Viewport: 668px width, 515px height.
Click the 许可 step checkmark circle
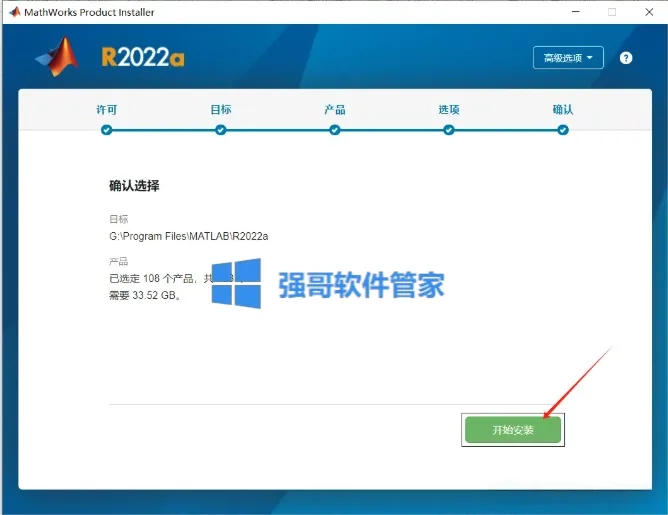click(107, 130)
